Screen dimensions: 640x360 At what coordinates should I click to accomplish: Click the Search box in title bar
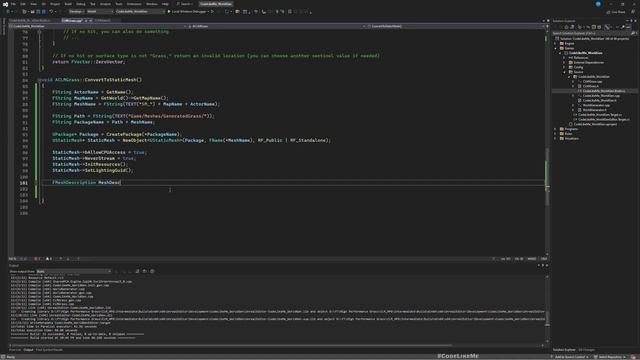(186, 4)
